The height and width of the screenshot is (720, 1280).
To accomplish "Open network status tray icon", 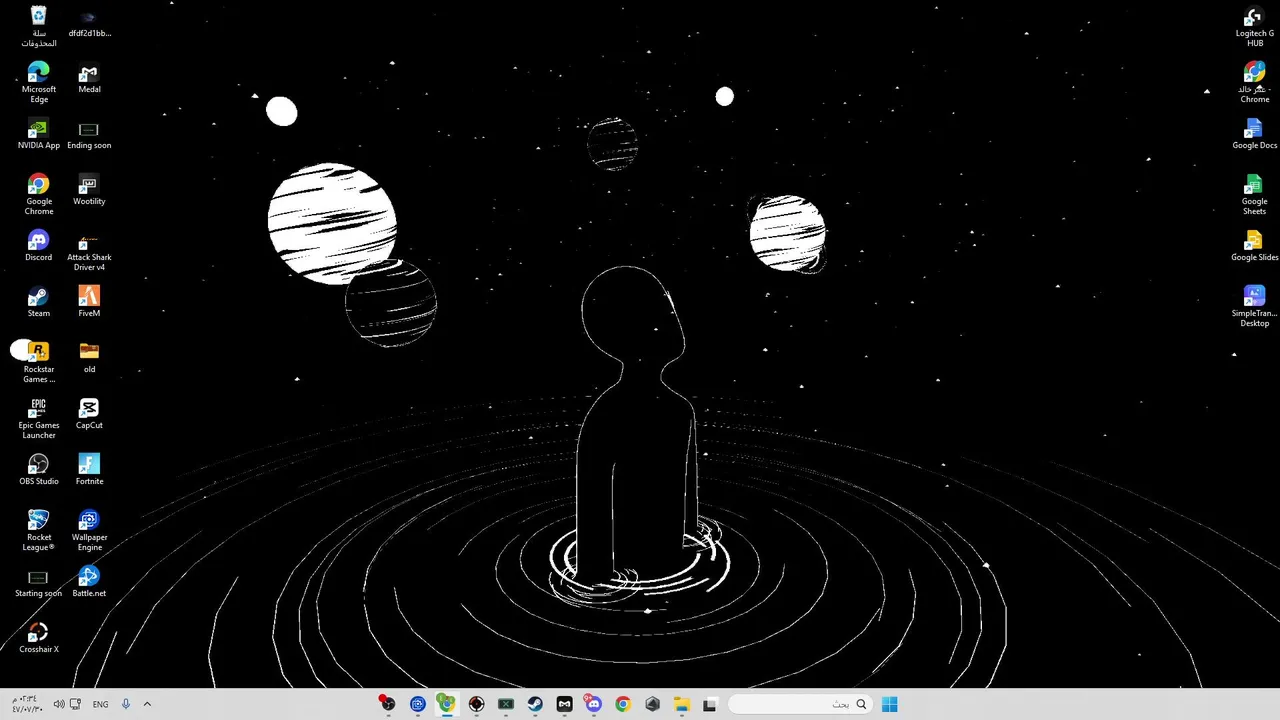I will click(75, 704).
